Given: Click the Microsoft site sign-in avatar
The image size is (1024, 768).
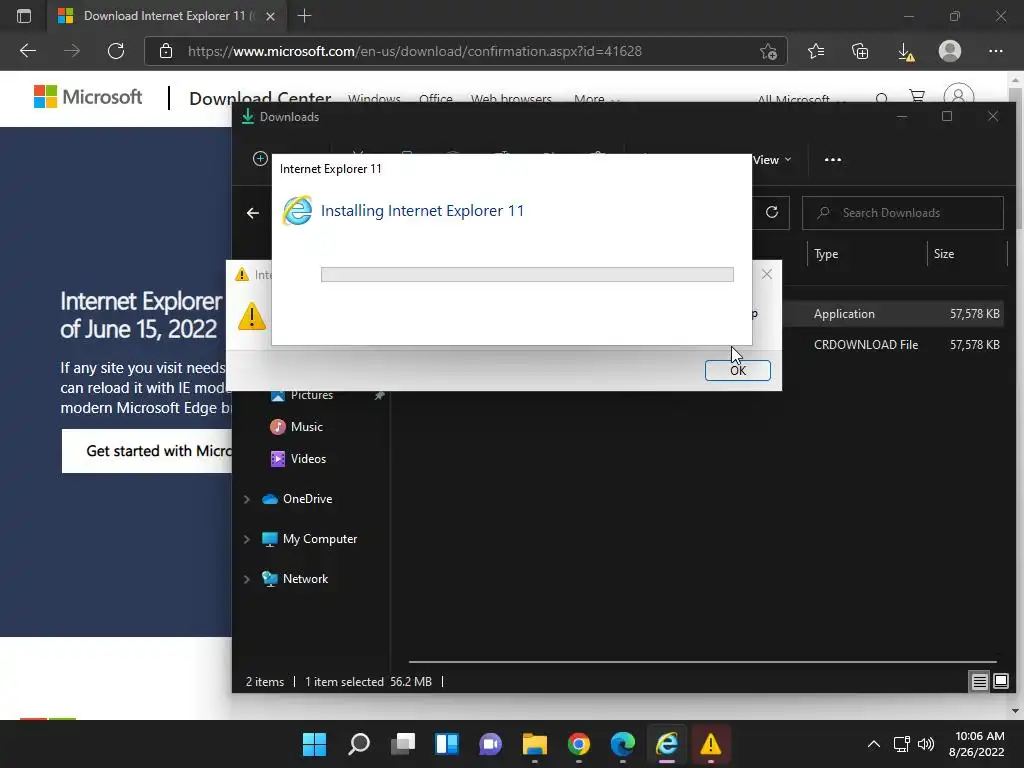Looking at the screenshot, I should point(958,95).
